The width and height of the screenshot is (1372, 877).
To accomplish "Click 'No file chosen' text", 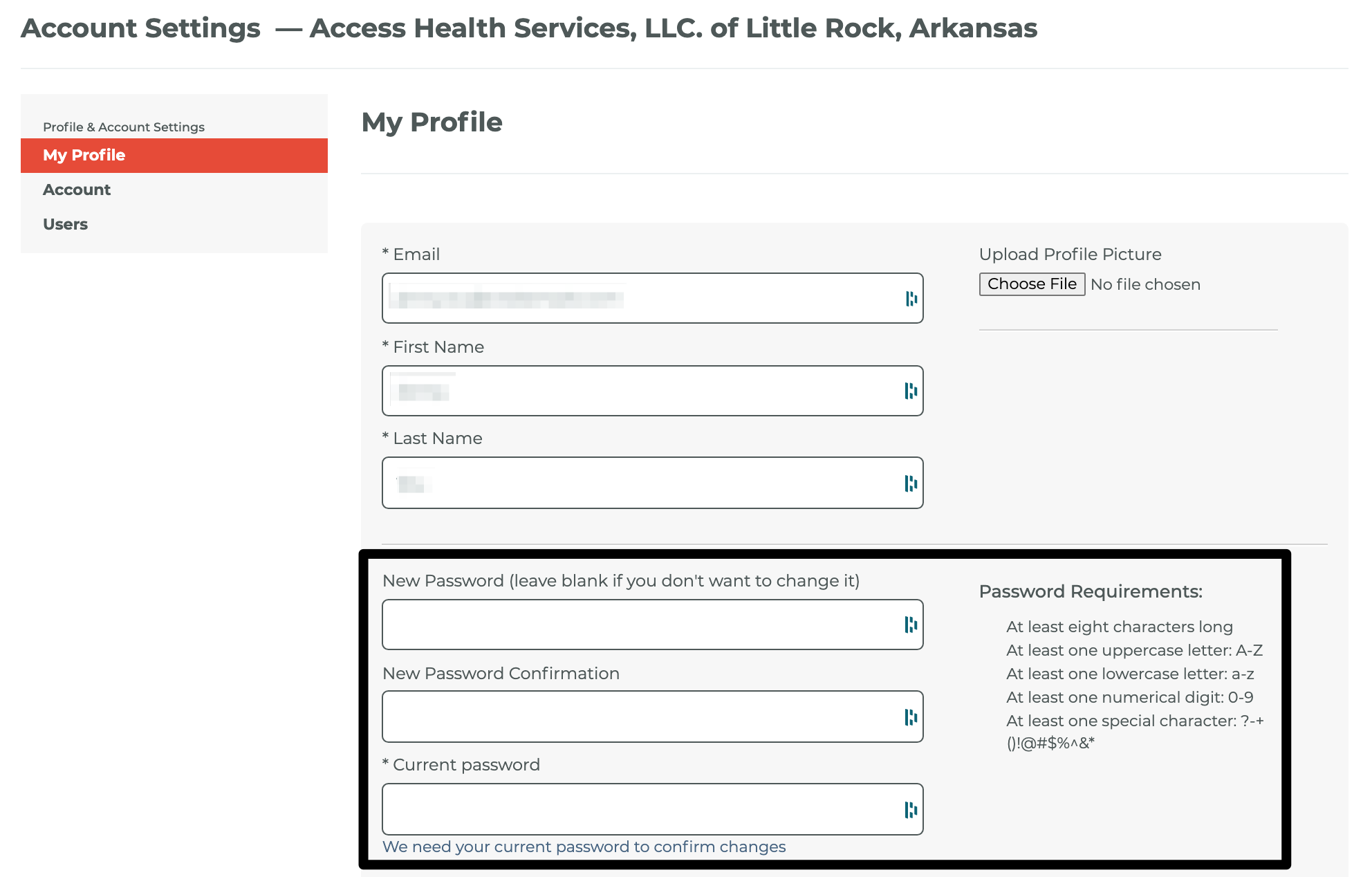I will point(1145,284).
